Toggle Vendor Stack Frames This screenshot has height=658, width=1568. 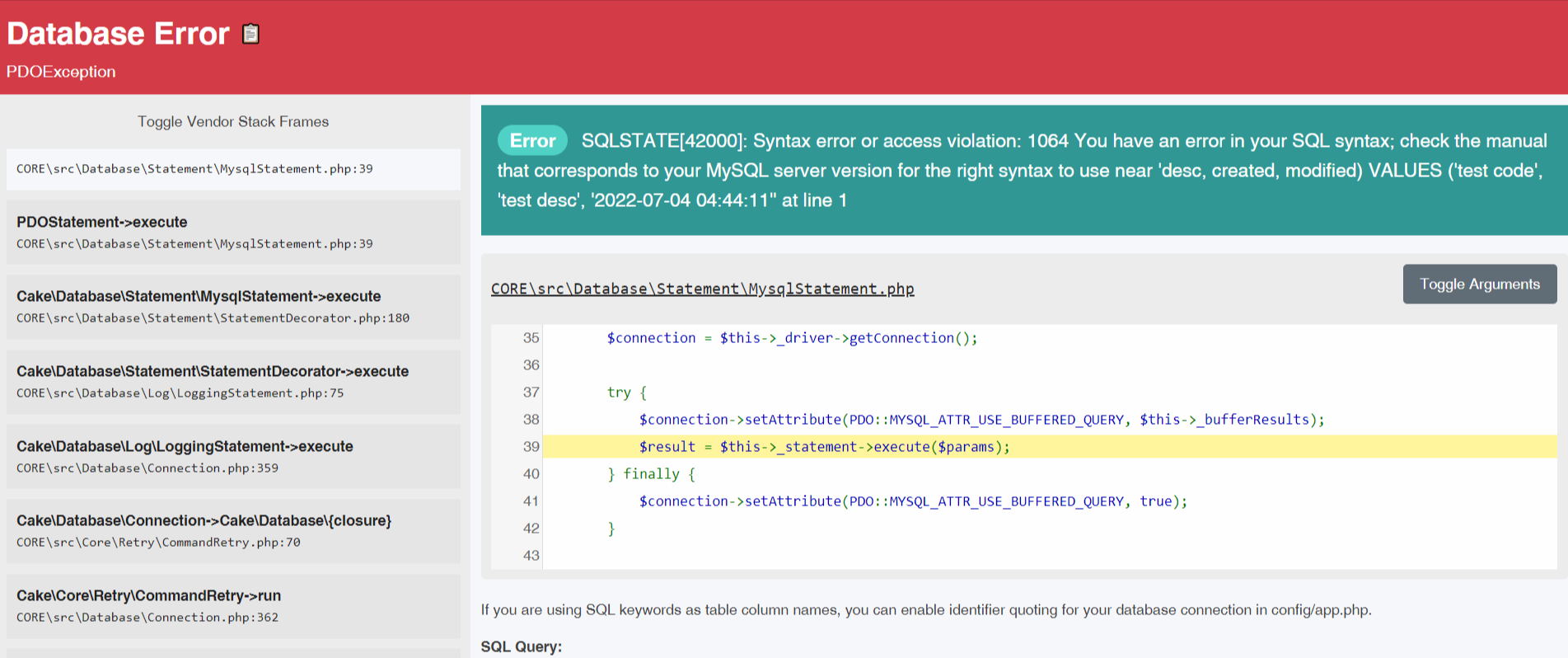233,121
